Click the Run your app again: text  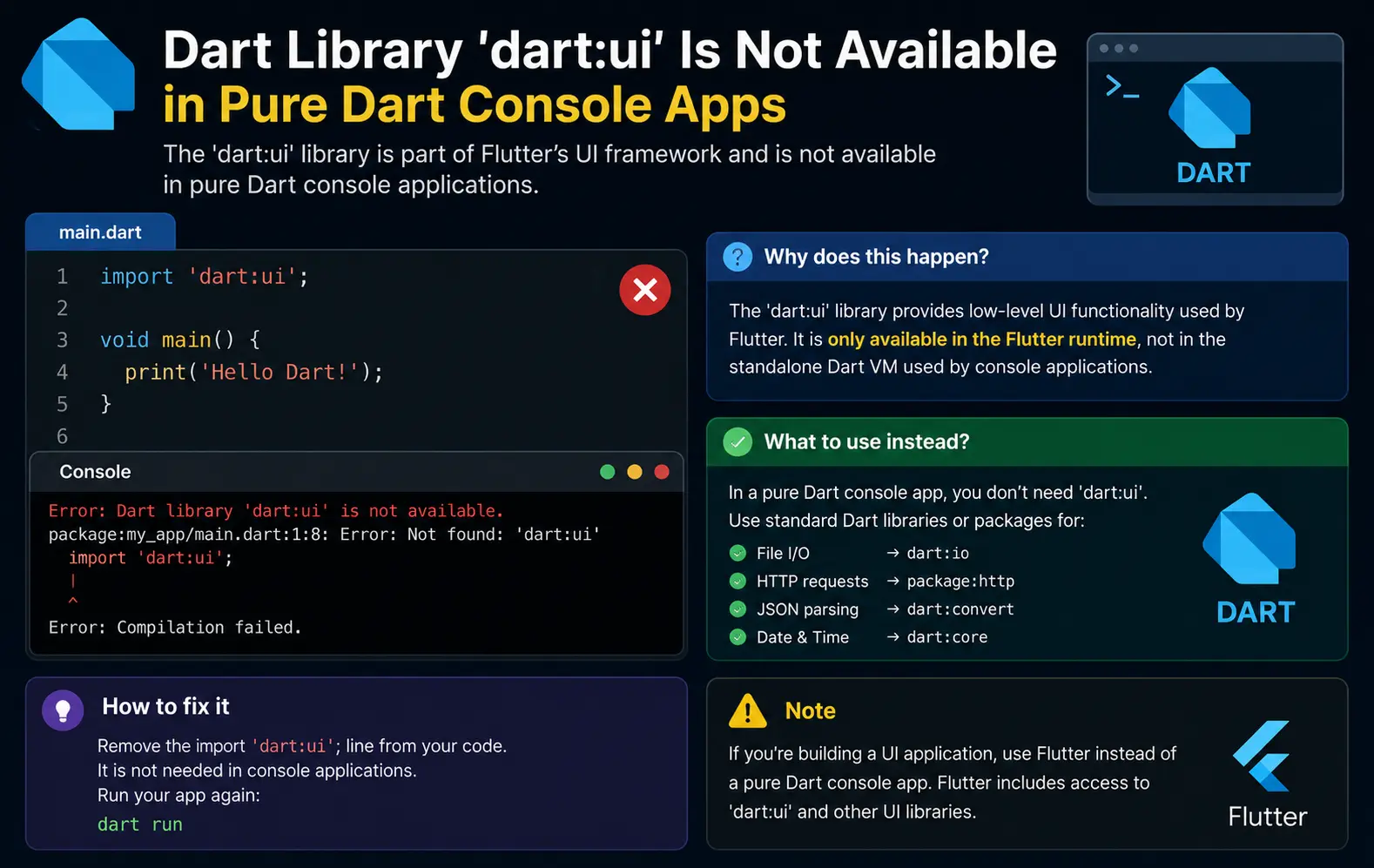(x=178, y=795)
